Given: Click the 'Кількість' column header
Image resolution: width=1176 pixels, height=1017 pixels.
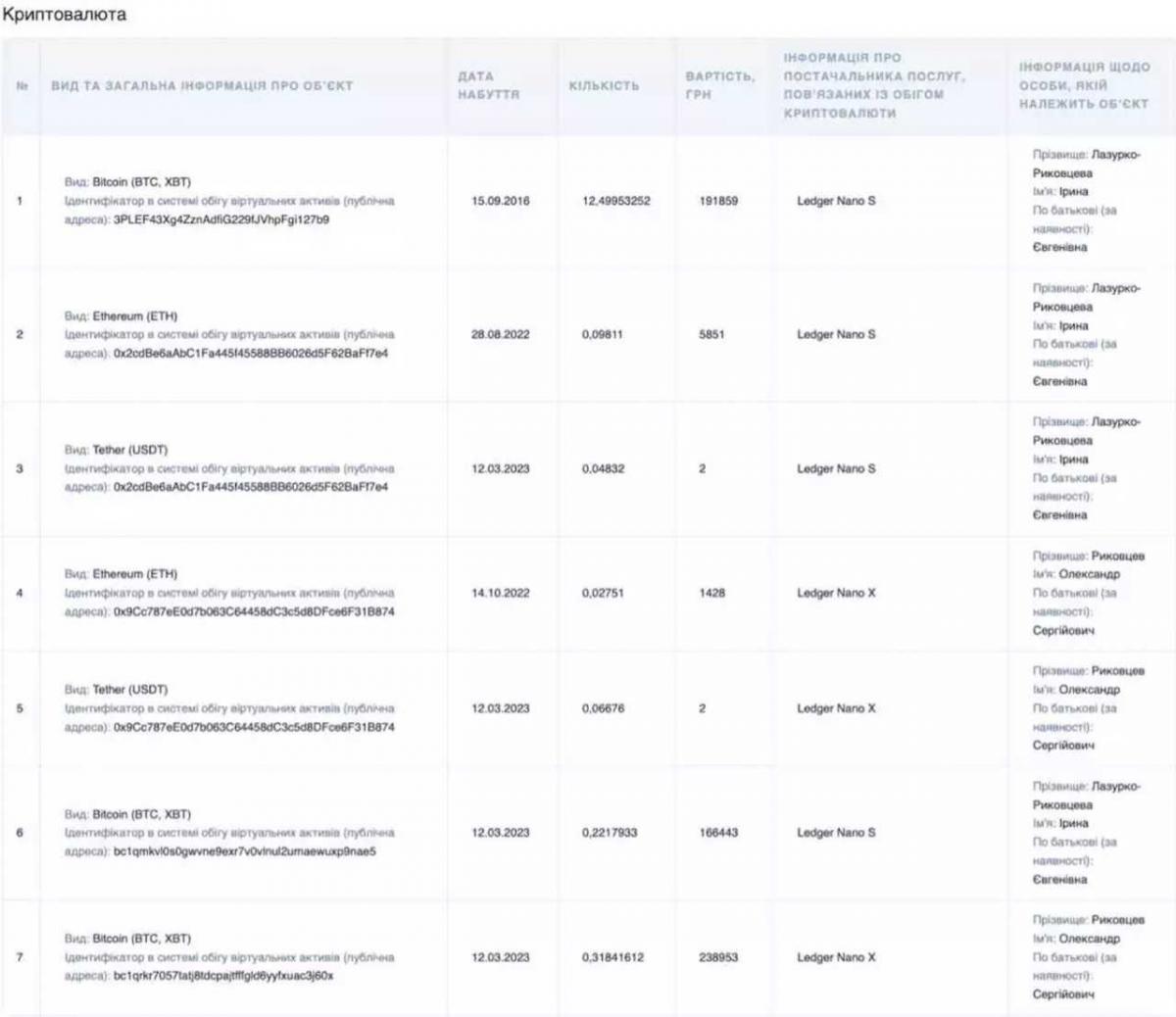Looking at the screenshot, I should pyautogui.click(x=604, y=85).
